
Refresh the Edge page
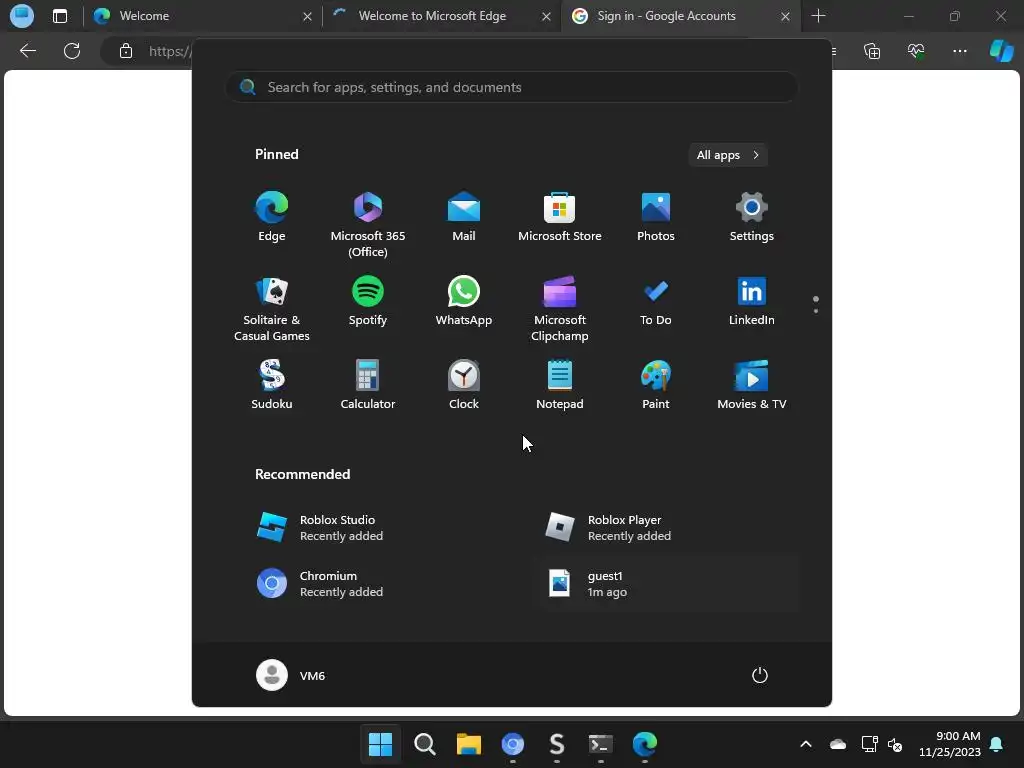coord(72,51)
